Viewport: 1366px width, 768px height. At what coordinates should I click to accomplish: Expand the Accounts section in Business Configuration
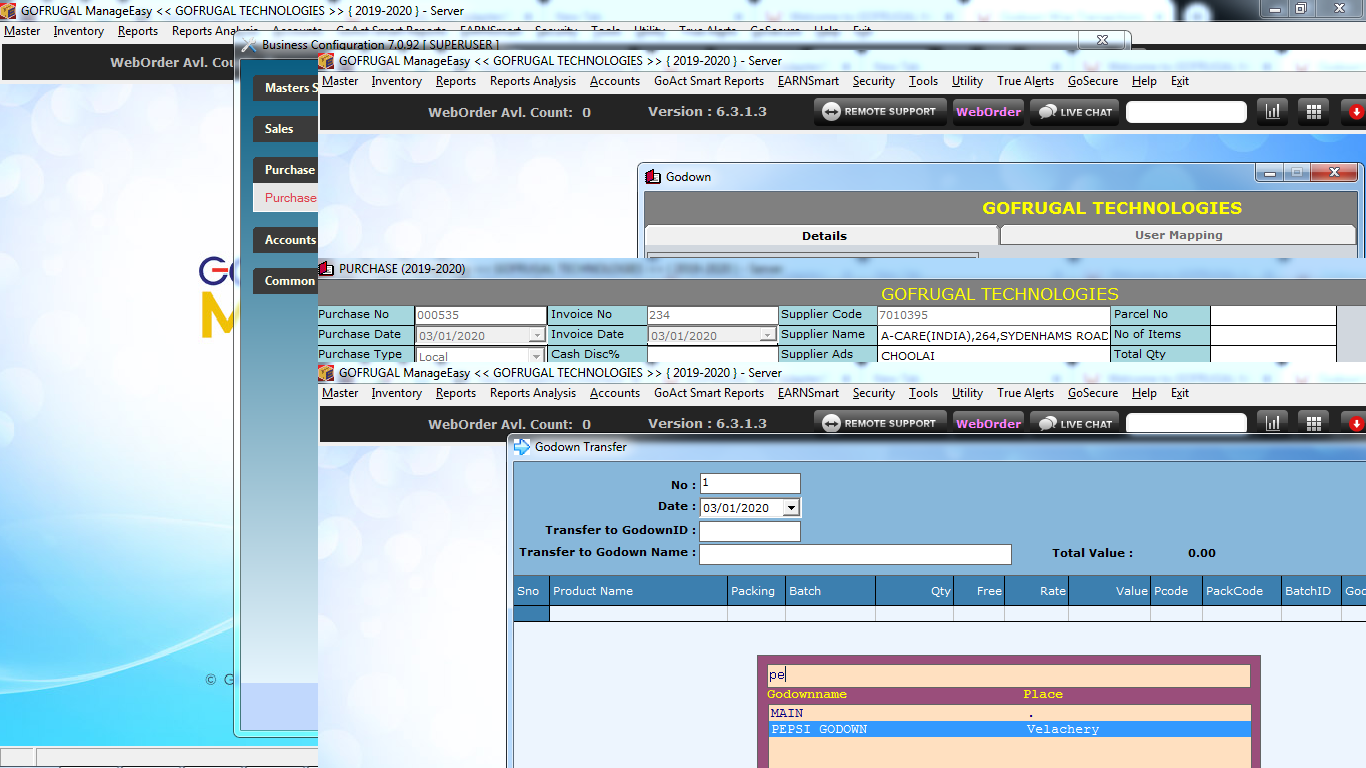coord(286,240)
